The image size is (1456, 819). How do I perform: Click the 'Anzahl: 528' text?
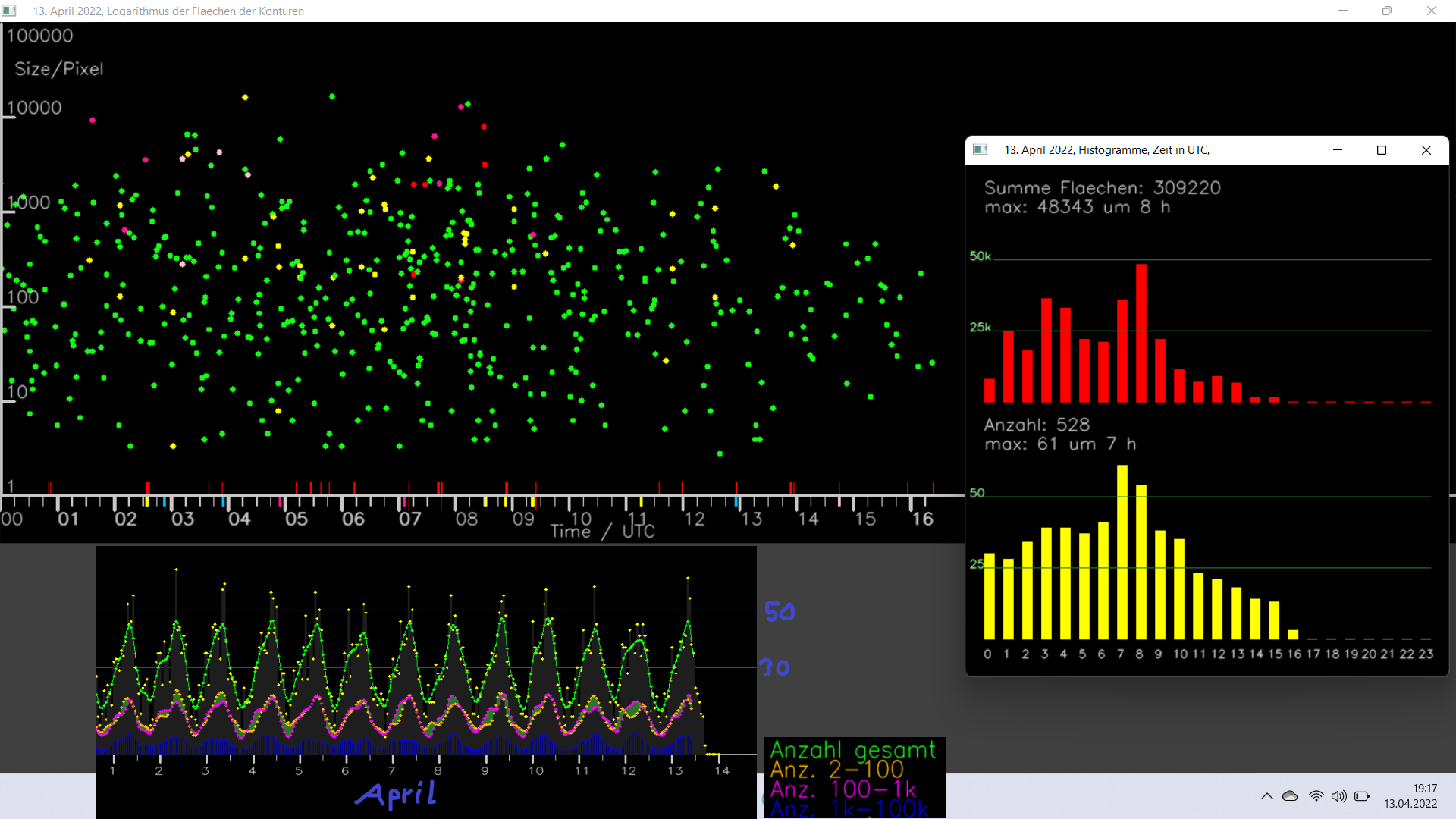[1037, 425]
